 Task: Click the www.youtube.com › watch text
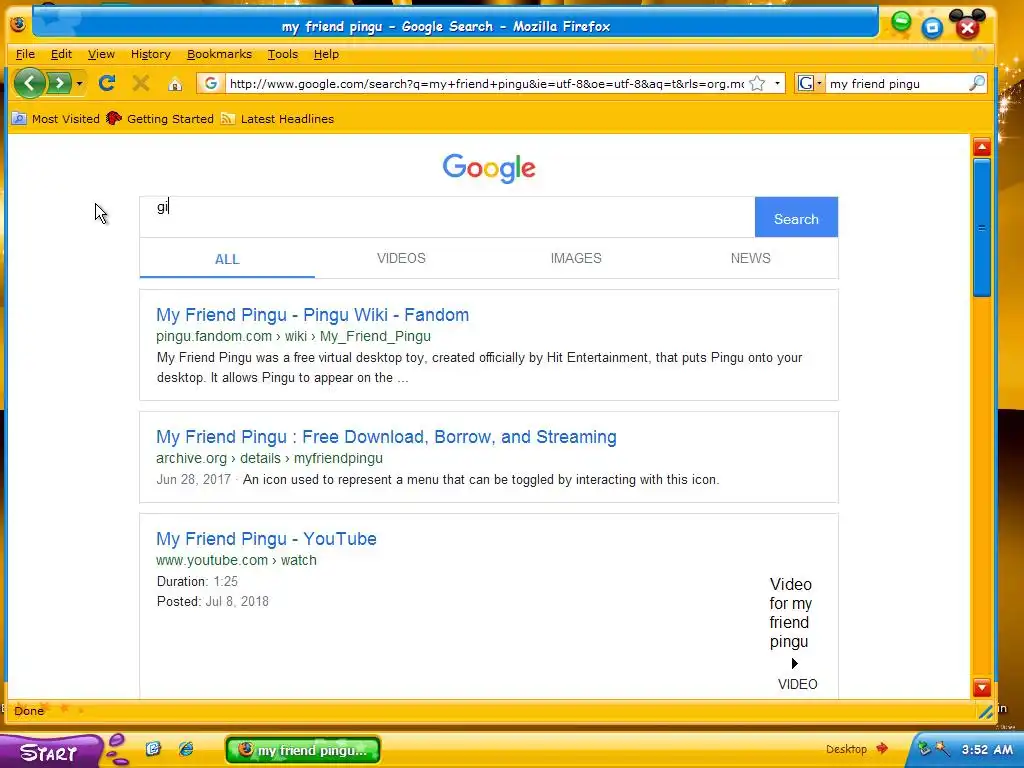(236, 560)
